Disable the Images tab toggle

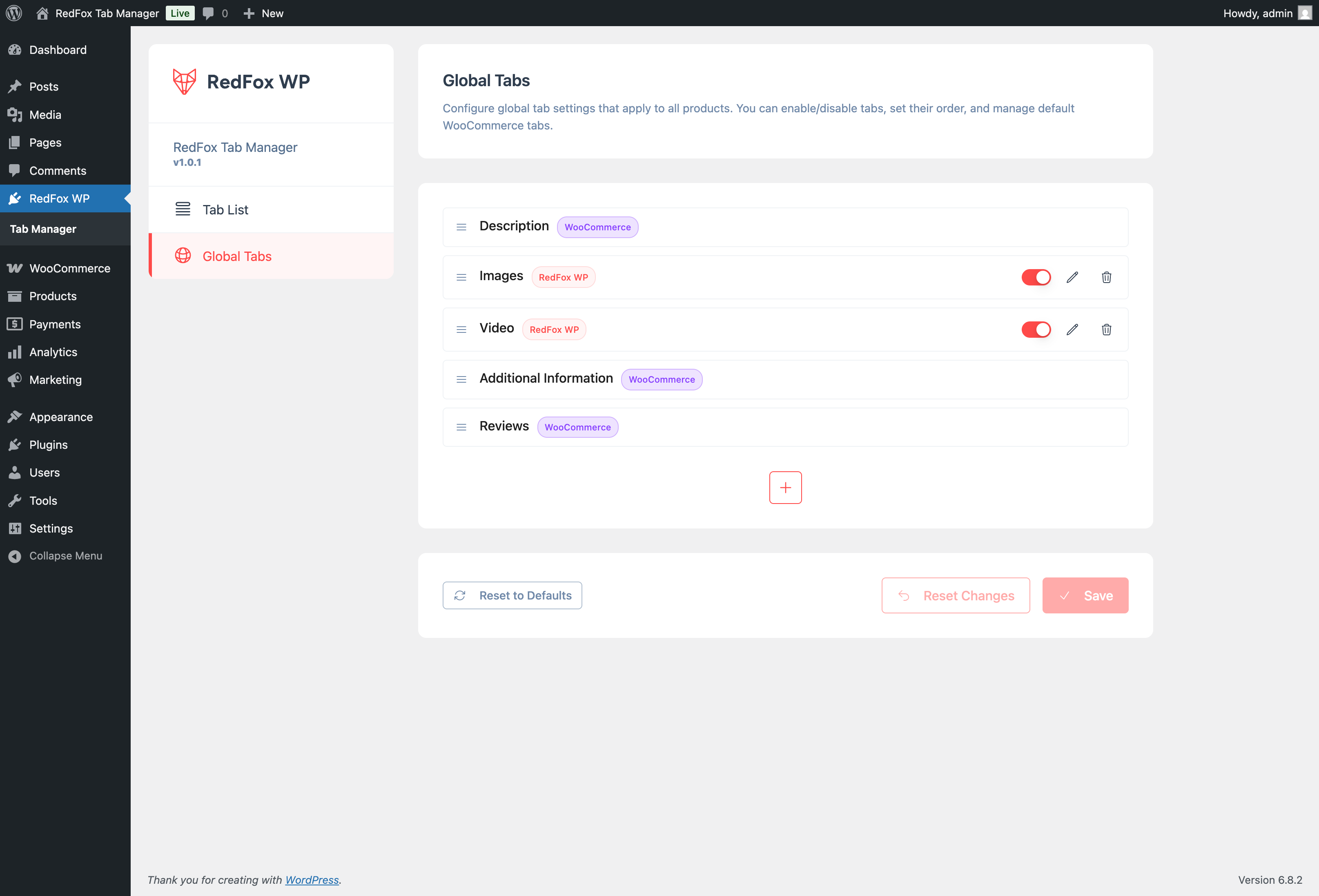[x=1036, y=277]
